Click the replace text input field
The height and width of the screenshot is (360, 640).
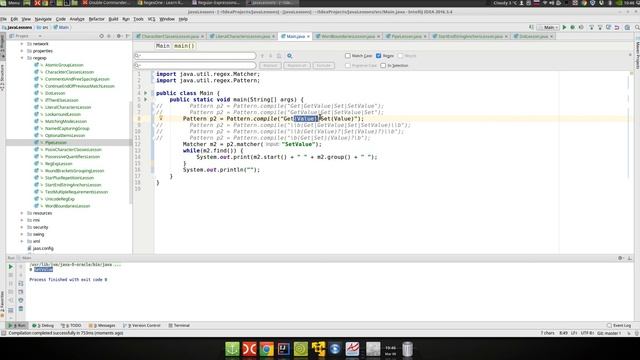click(x=195, y=65)
